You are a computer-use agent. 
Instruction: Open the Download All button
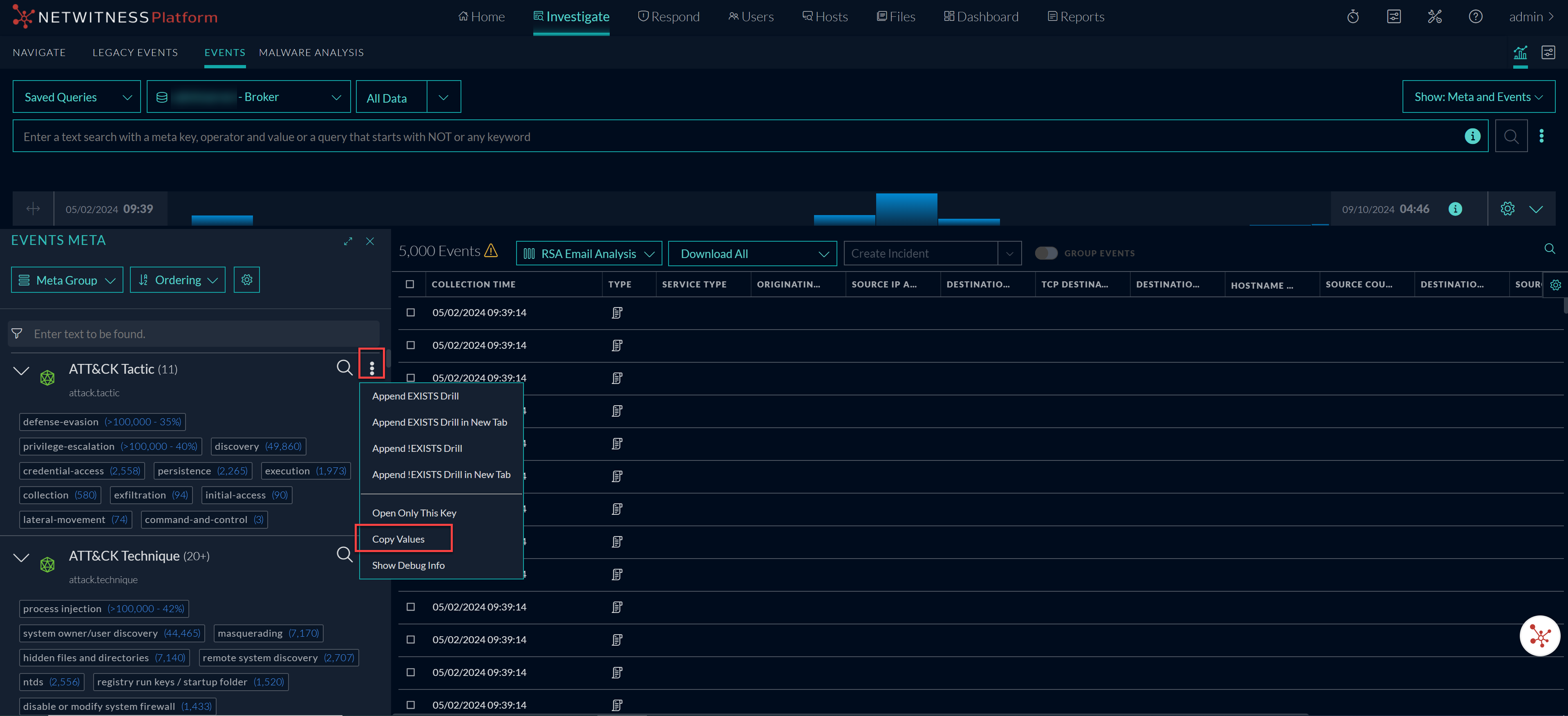pos(752,254)
